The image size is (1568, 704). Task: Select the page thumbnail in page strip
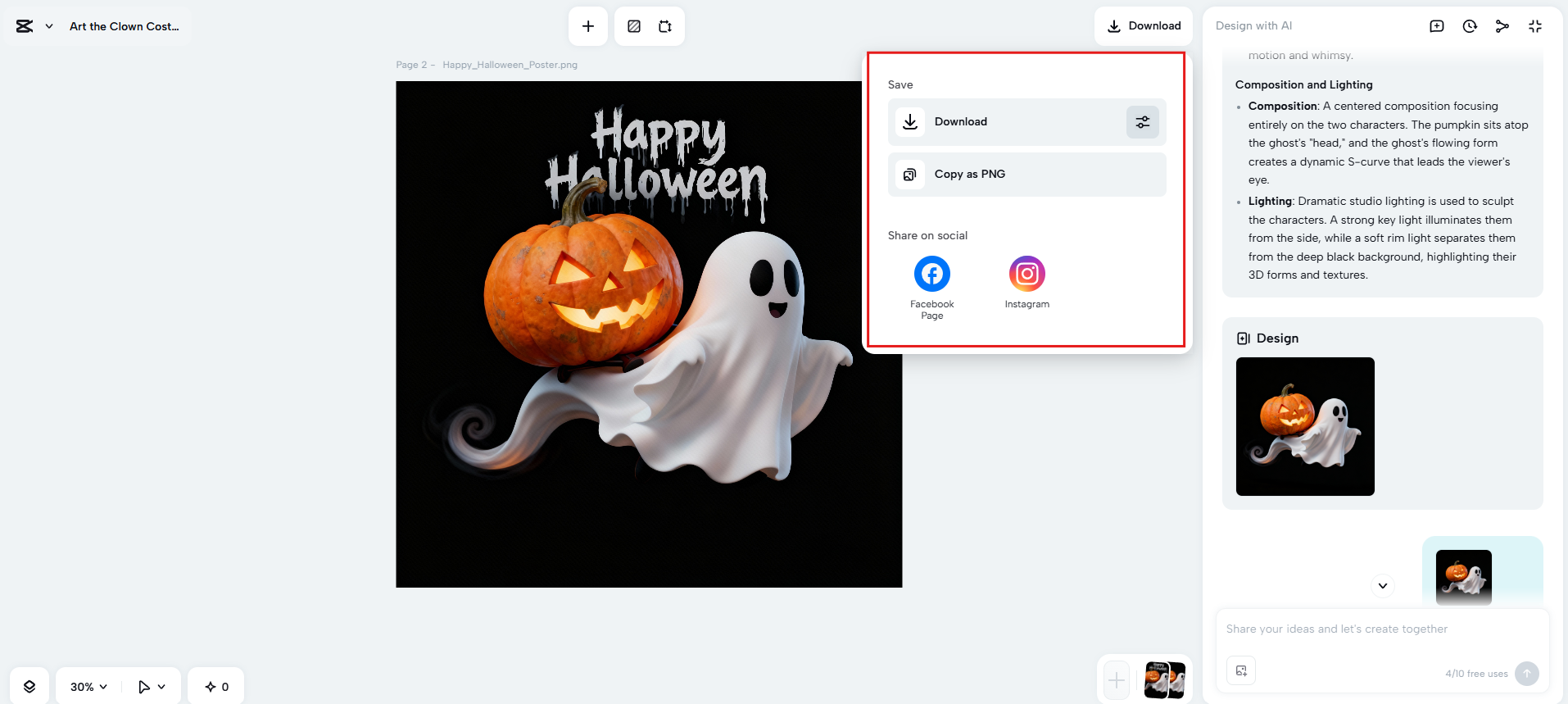(1165, 680)
